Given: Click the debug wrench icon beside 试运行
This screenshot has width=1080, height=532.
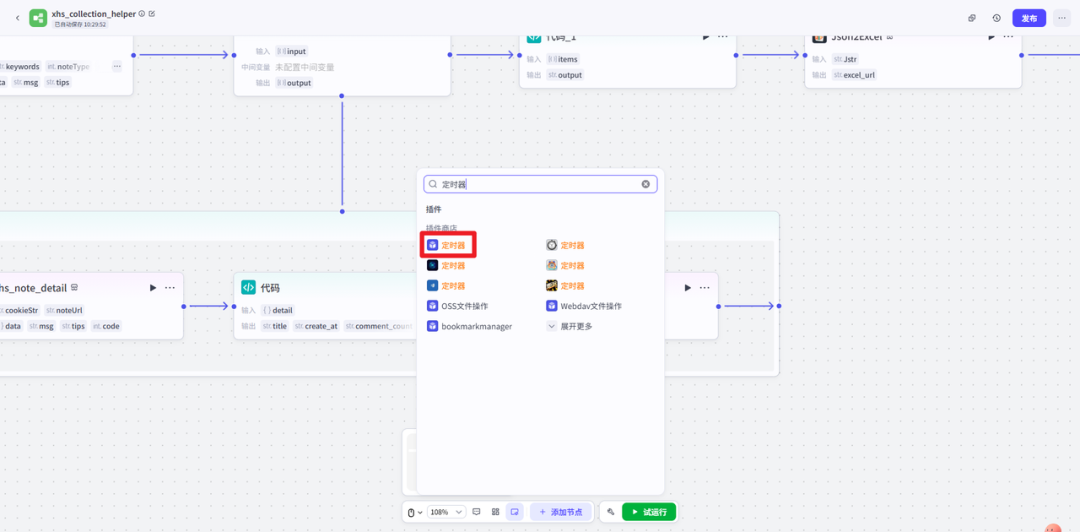Looking at the screenshot, I should click(610, 512).
